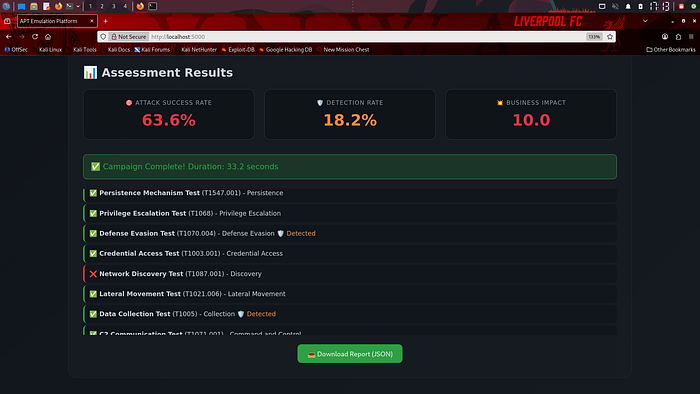
Task: Click the orange tray icon beside the clock
Action: 681,6
